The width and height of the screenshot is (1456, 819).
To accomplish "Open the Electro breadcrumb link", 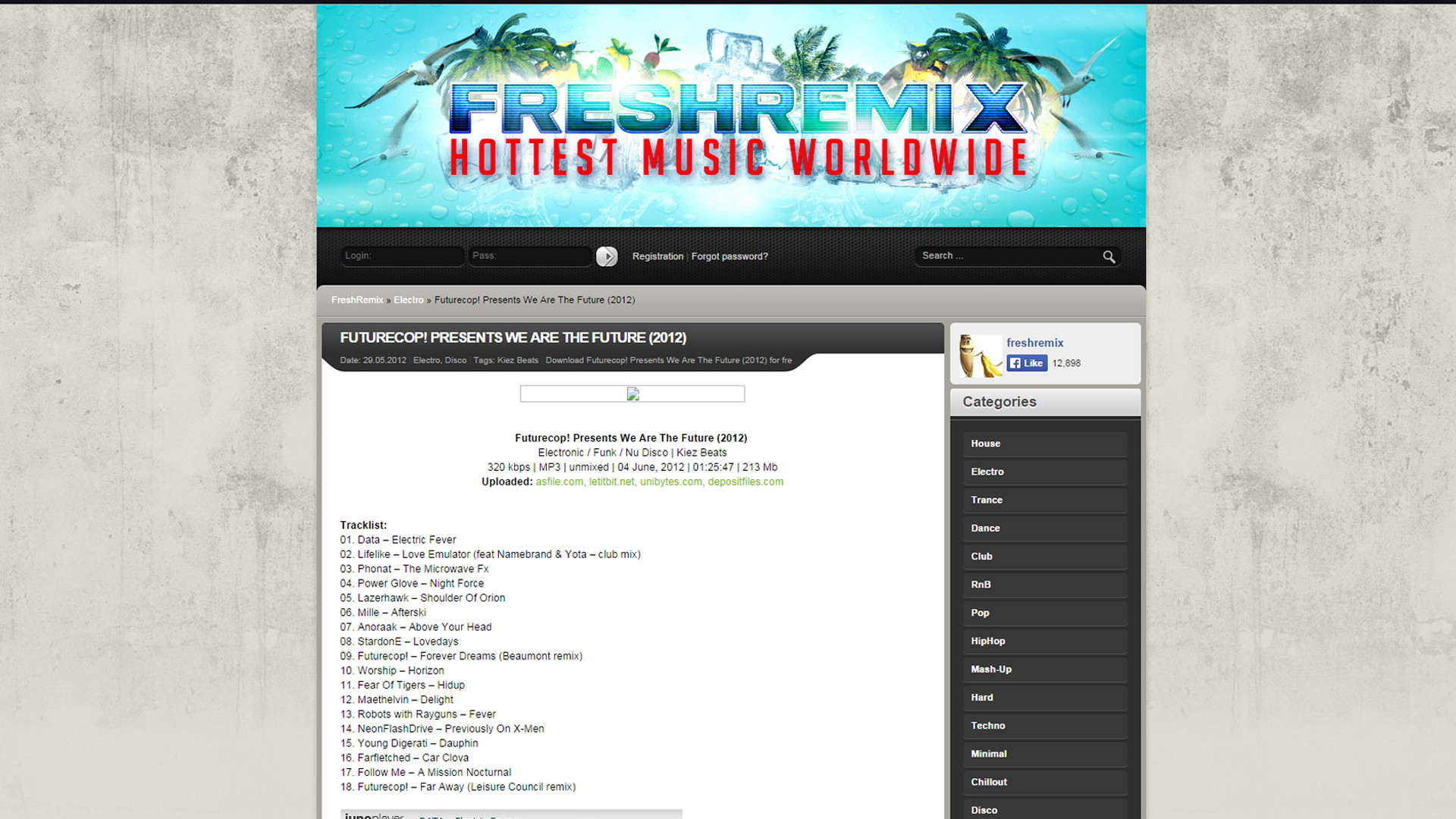I will tap(409, 300).
